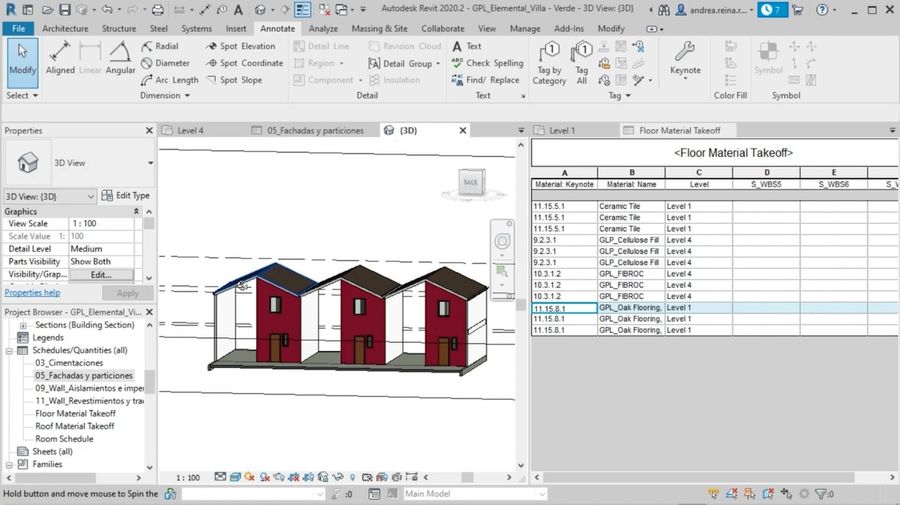Collapse the Graphics properties group
The height and width of the screenshot is (505, 900).
pos(137,211)
